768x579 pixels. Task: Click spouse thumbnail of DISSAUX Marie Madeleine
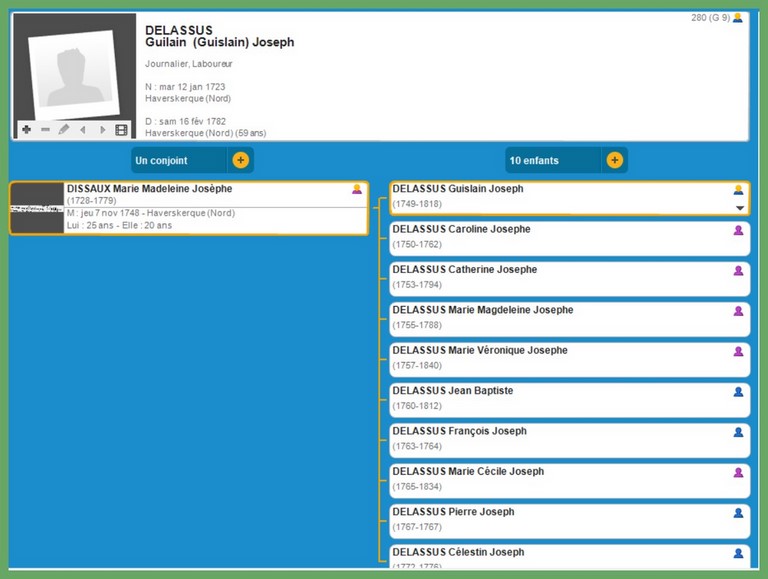[37, 208]
